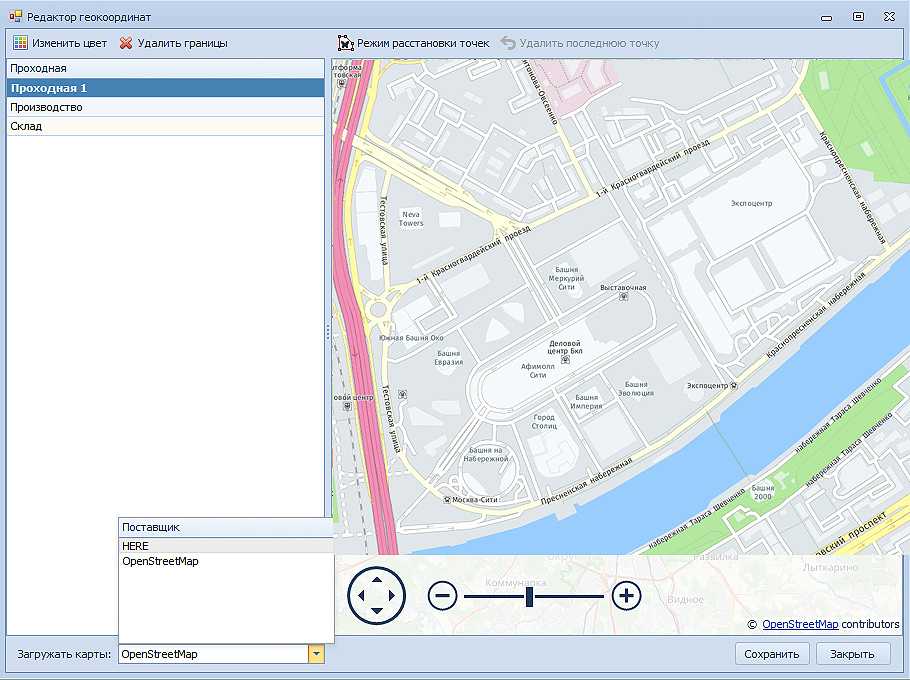Click the Neva Towers label on map
Screen dimensions: 910x680
click(411, 219)
